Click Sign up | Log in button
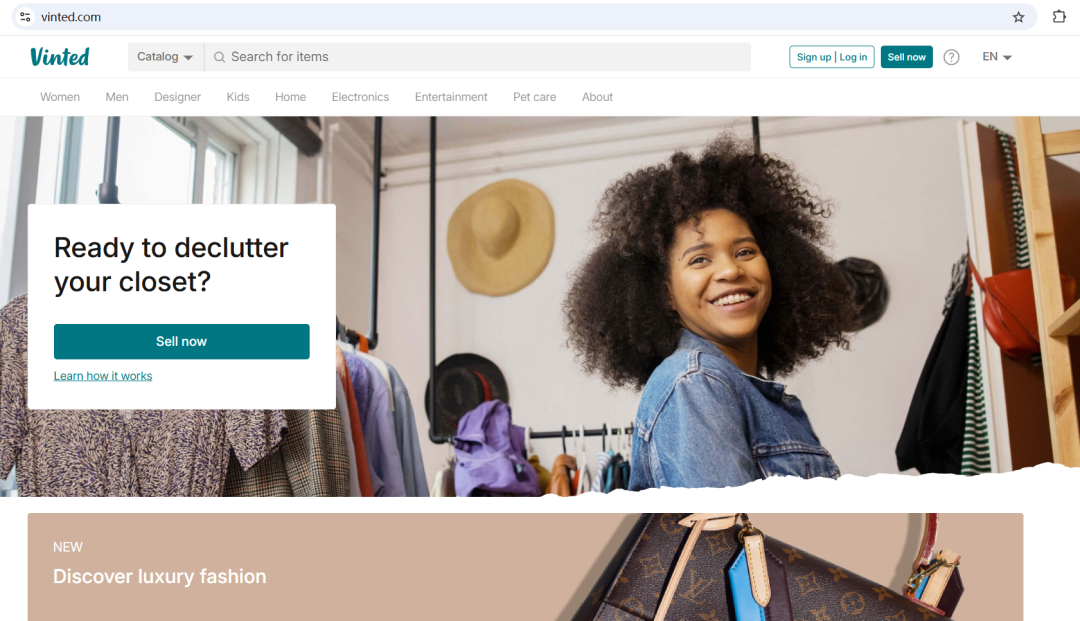 (x=831, y=57)
